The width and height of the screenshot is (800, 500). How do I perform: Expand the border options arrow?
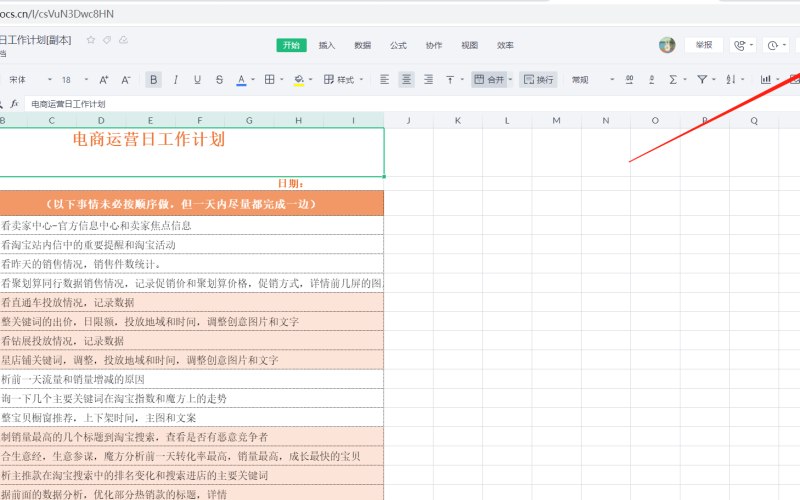(282, 80)
